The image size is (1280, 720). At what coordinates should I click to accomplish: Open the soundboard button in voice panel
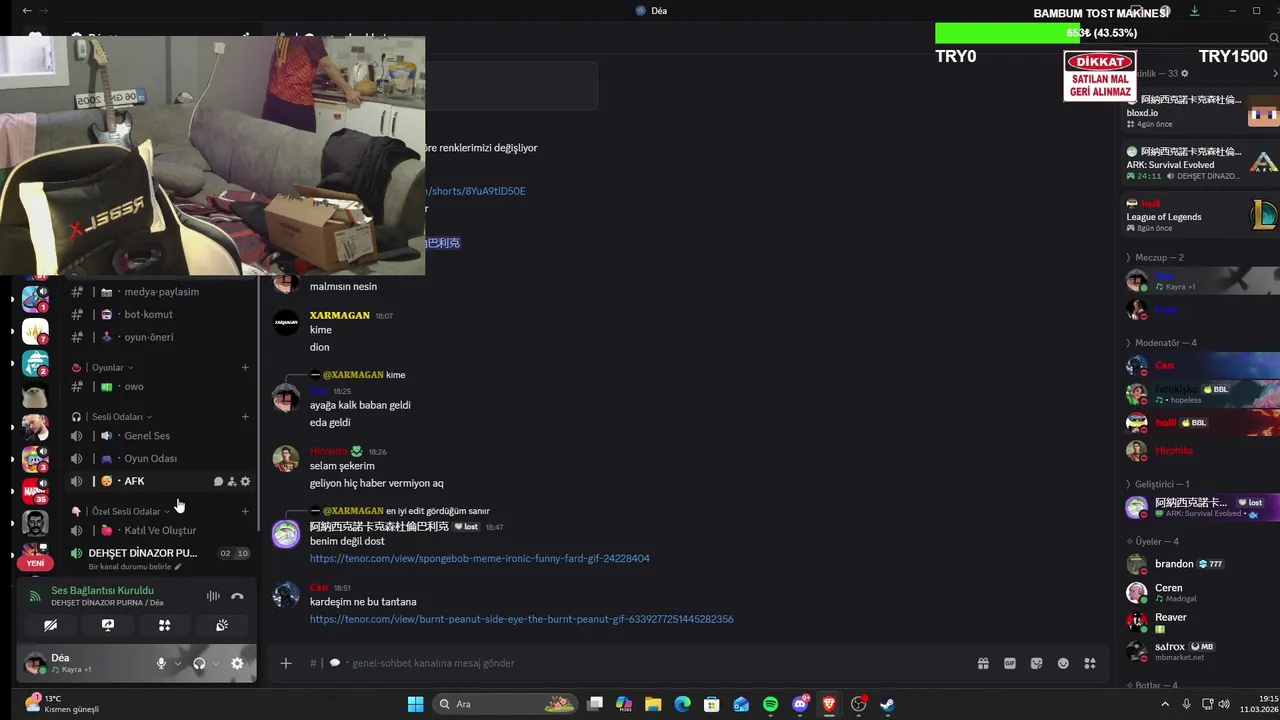point(222,625)
